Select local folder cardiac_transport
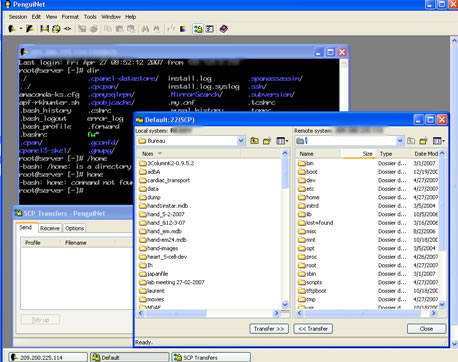 [165, 180]
